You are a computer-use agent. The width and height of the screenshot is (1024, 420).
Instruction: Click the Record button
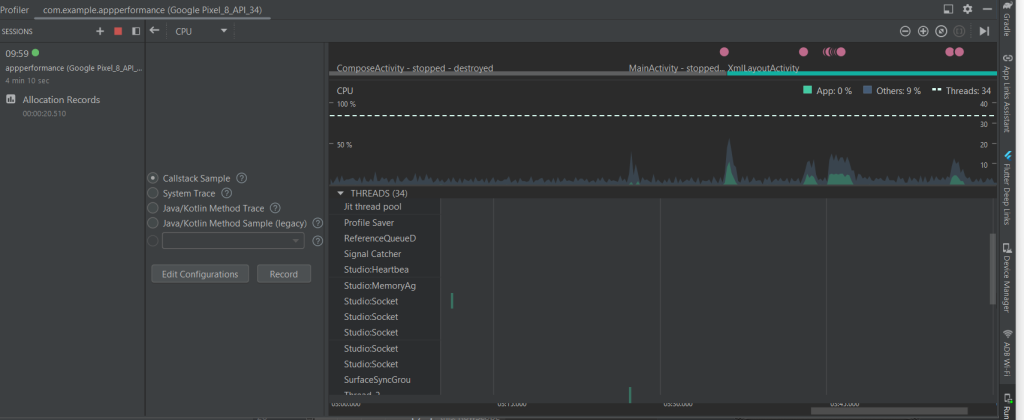click(x=284, y=274)
